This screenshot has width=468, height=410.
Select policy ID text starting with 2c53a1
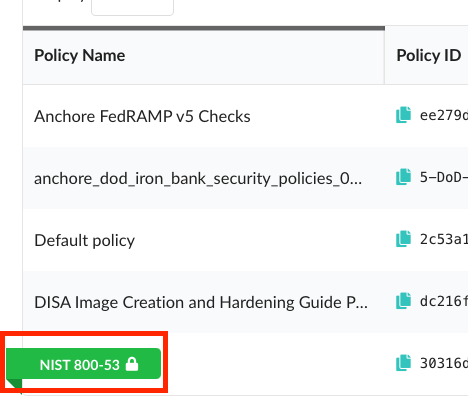(444, 239)
